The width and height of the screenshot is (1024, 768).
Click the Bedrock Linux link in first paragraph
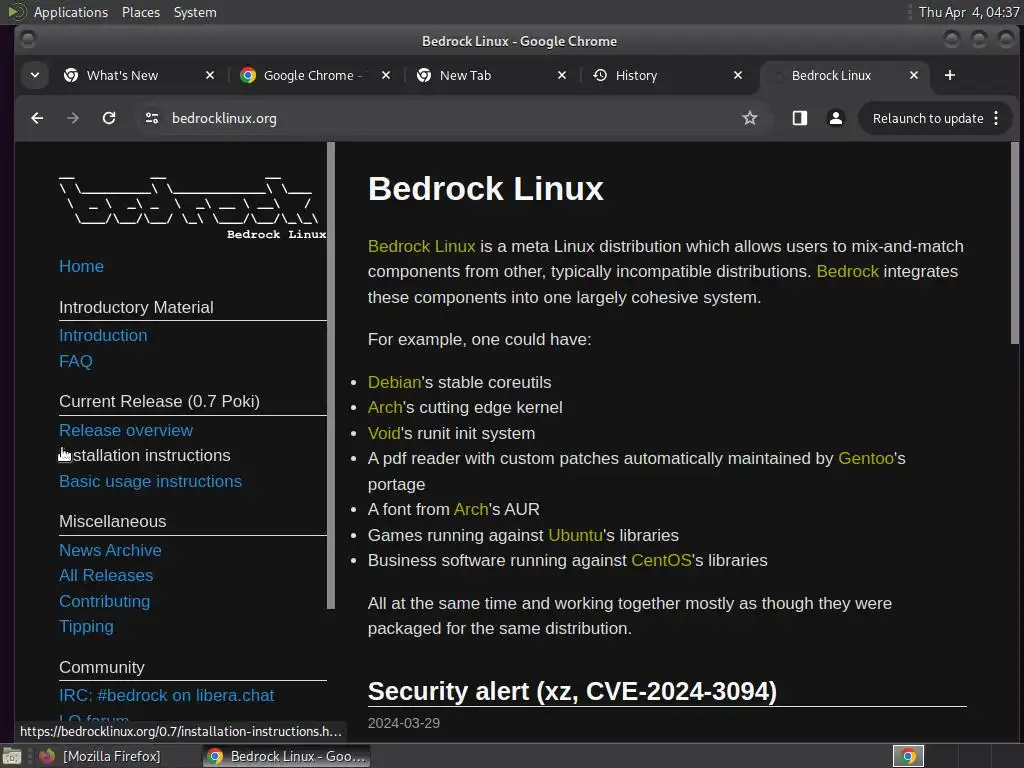421,246
